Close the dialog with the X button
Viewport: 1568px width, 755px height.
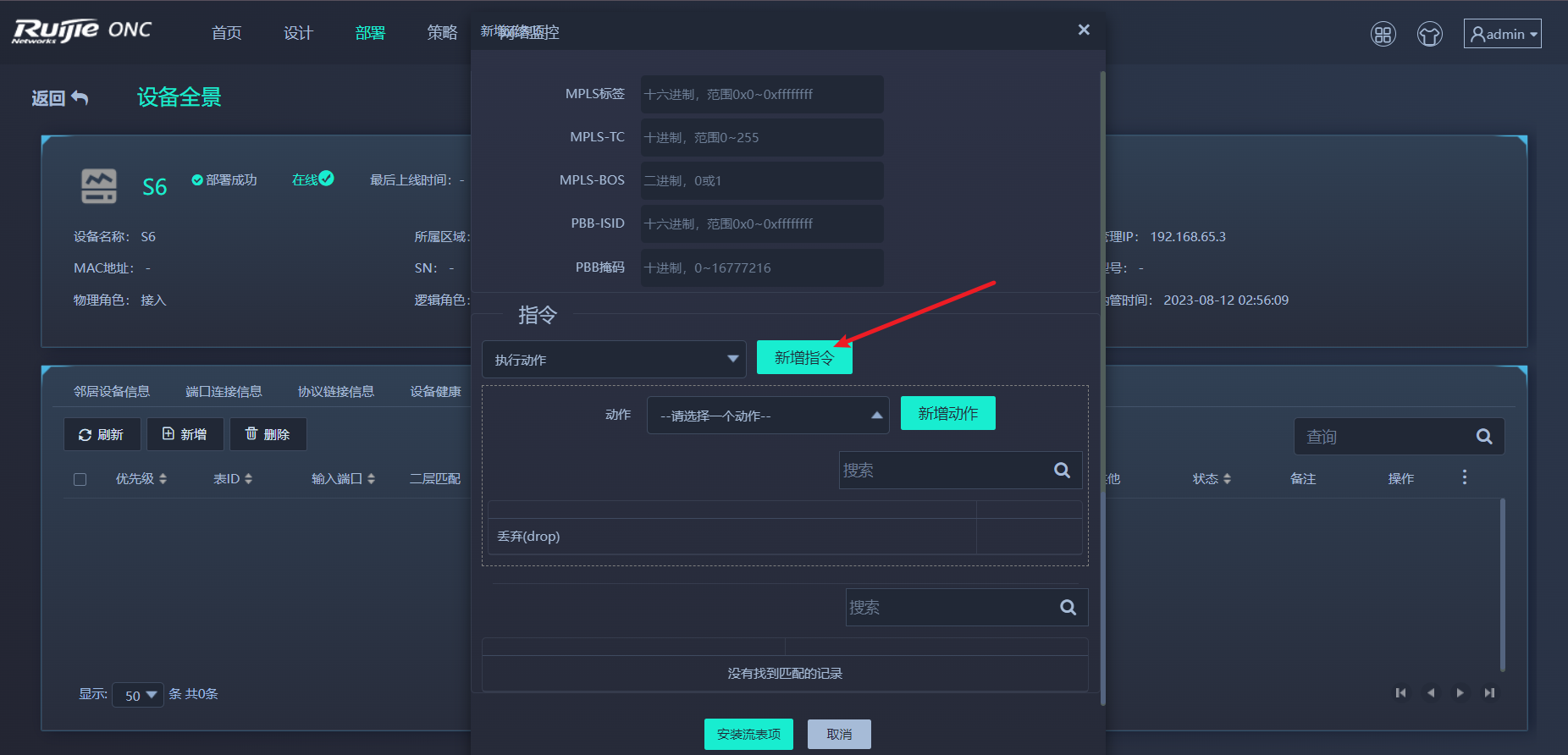1084,30
